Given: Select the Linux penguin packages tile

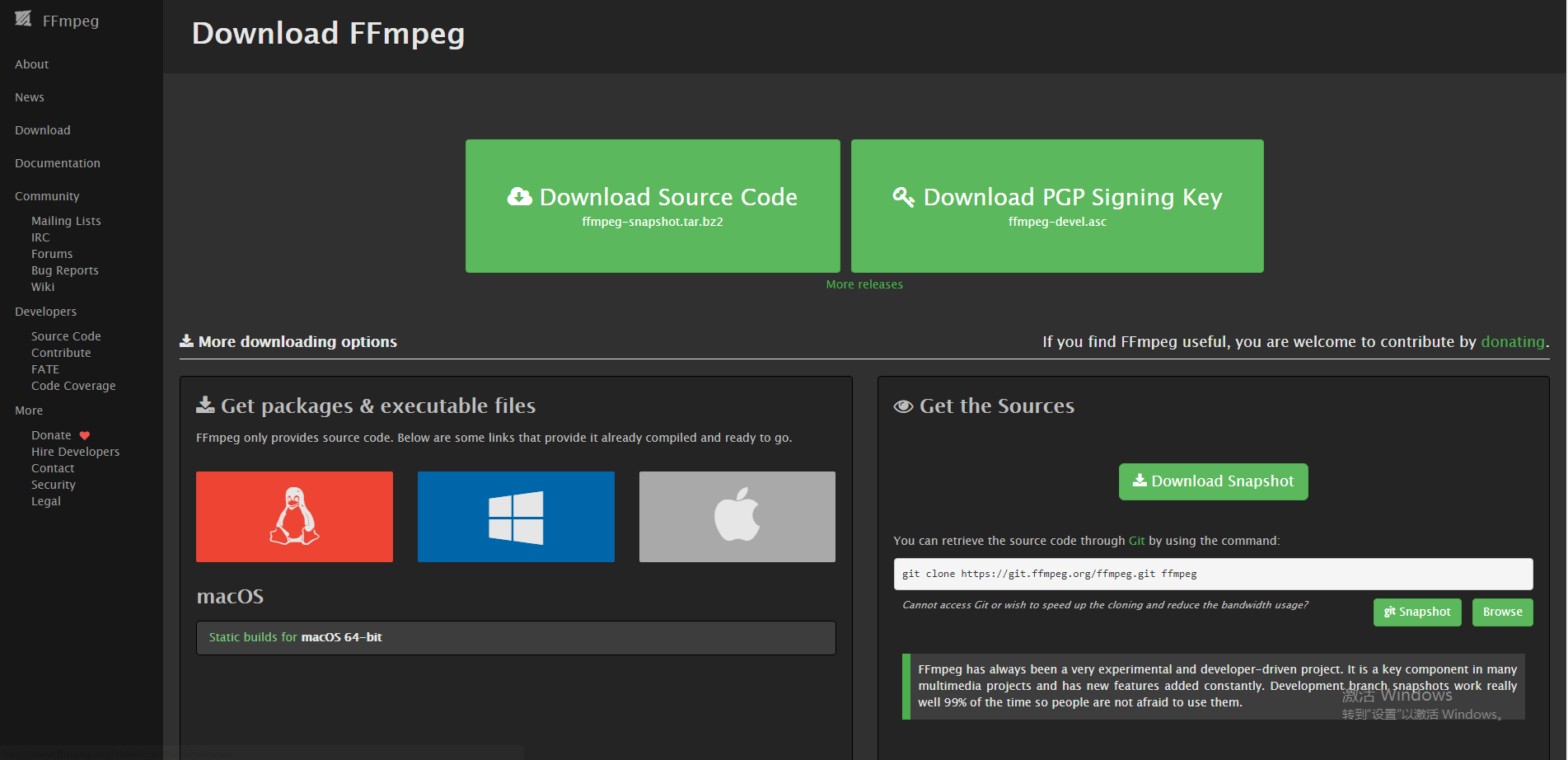Looking at the screenshot, I should click(x=294, y=517).
